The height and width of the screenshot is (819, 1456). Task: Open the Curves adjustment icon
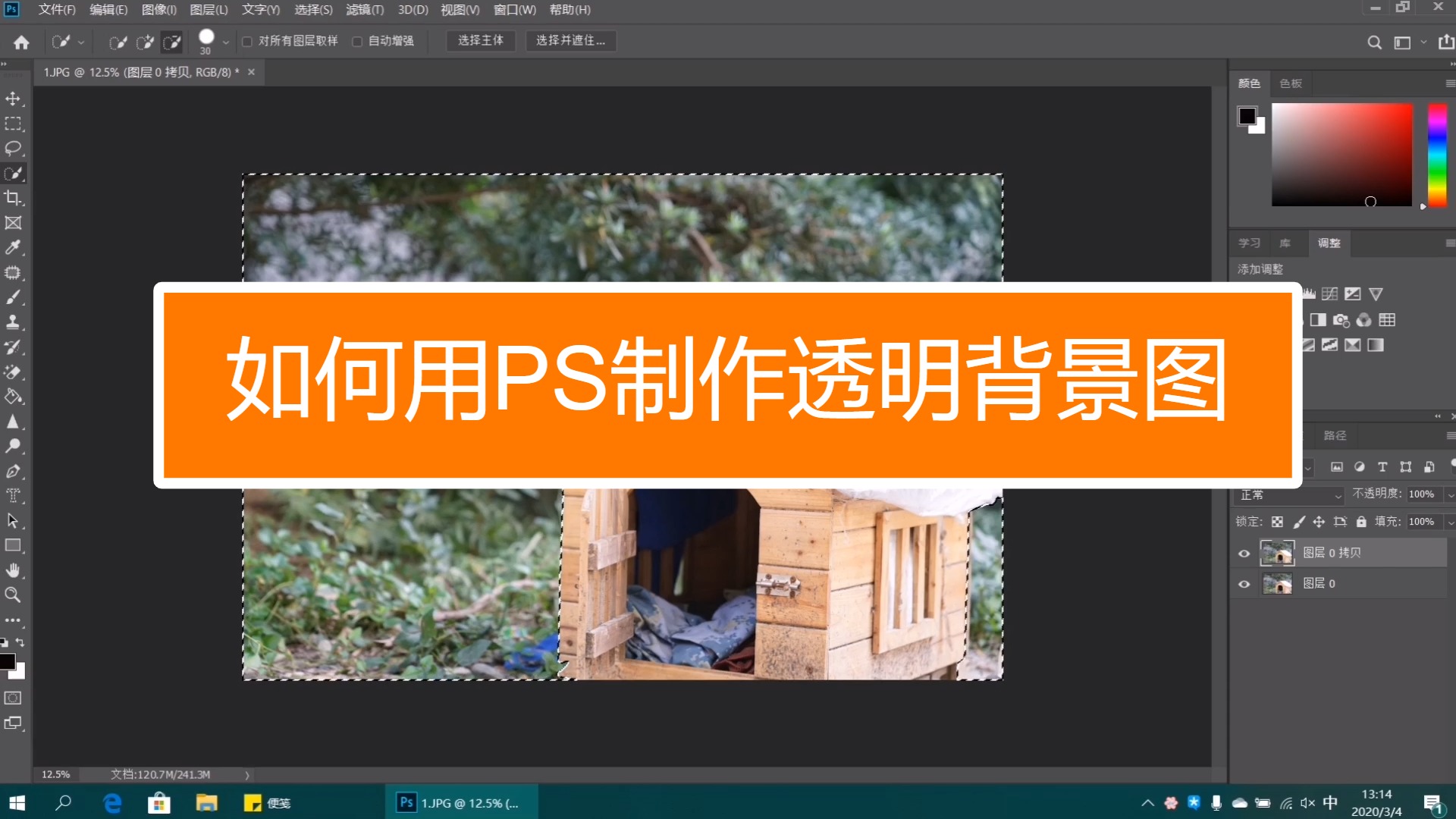(x=1329, y=294)
